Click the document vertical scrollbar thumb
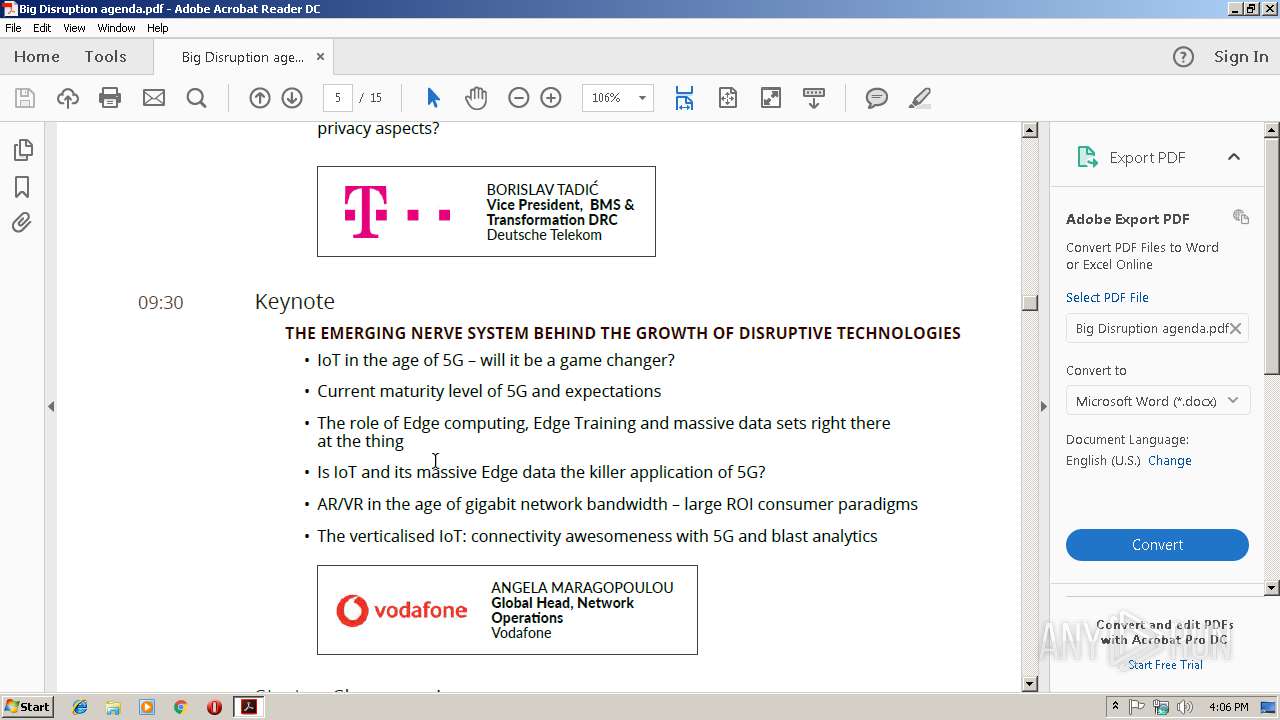This screenshot has width=1280, height=720. click(1030, 303)
